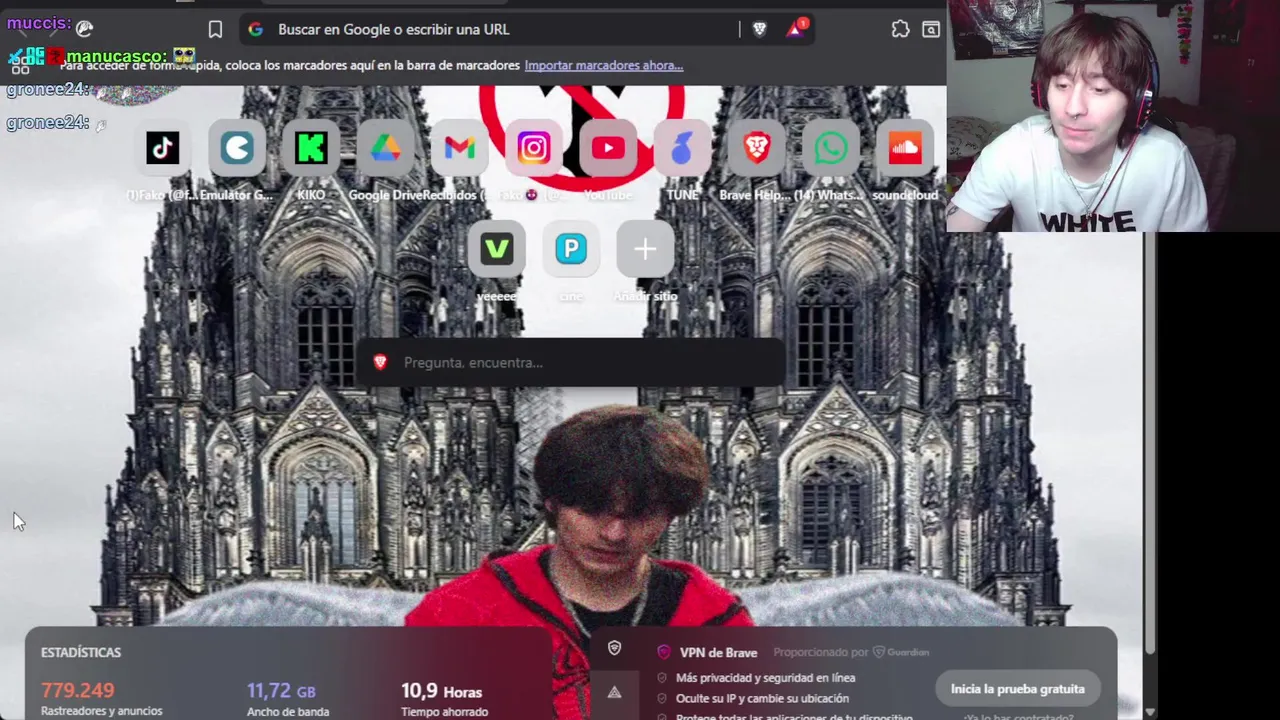Click the Guardian provider logo text
This screenshot has width=1280, height=720.
click(x=901, y=652)
